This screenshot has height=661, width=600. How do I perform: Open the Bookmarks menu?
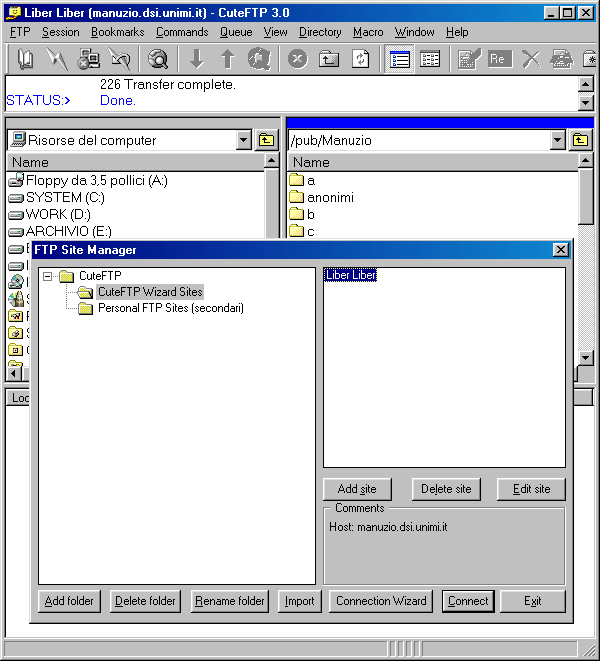[117, 32]
